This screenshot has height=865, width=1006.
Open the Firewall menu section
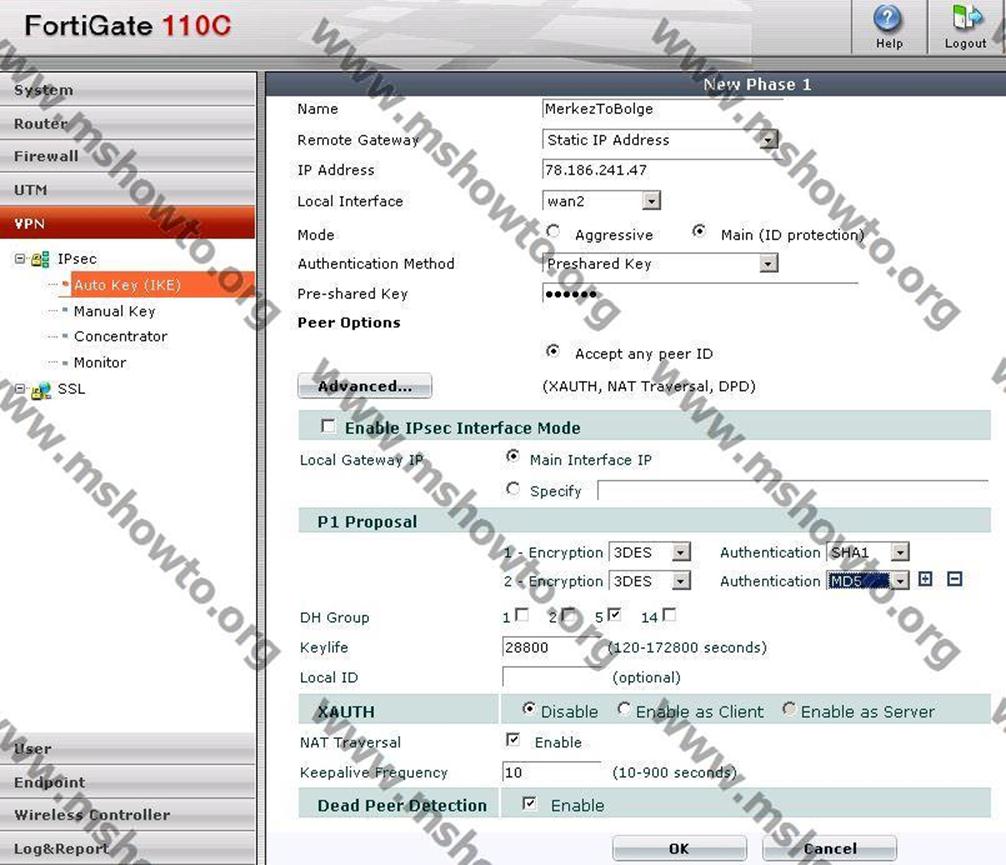coord(128,157)
